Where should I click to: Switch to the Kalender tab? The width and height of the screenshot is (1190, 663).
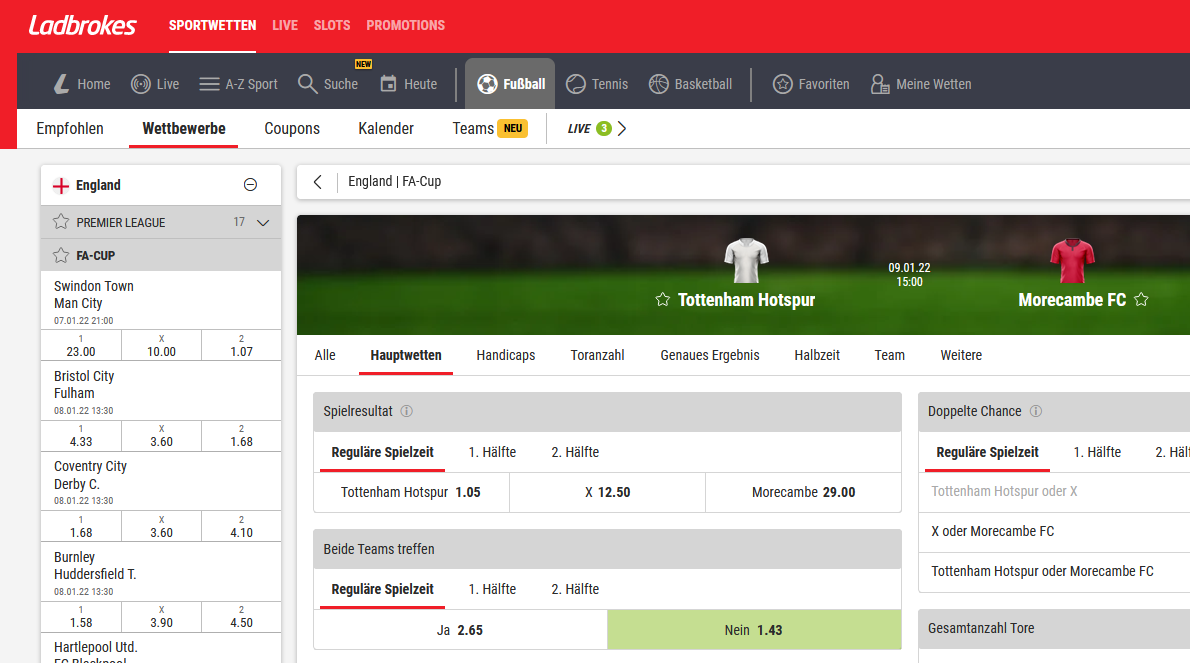coord(386,128)
